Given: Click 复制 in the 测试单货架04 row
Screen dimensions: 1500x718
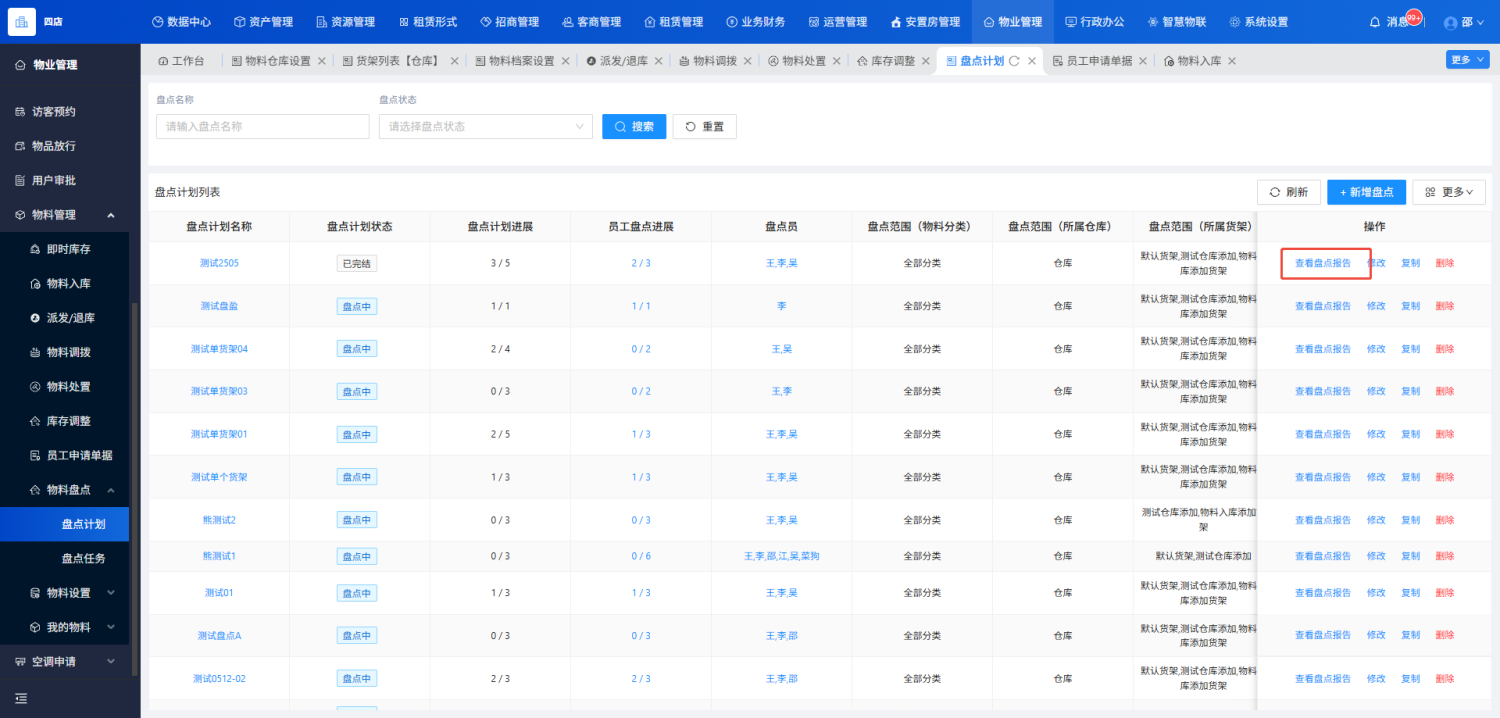Looking at the screenshot, I should coord(1410,349).
